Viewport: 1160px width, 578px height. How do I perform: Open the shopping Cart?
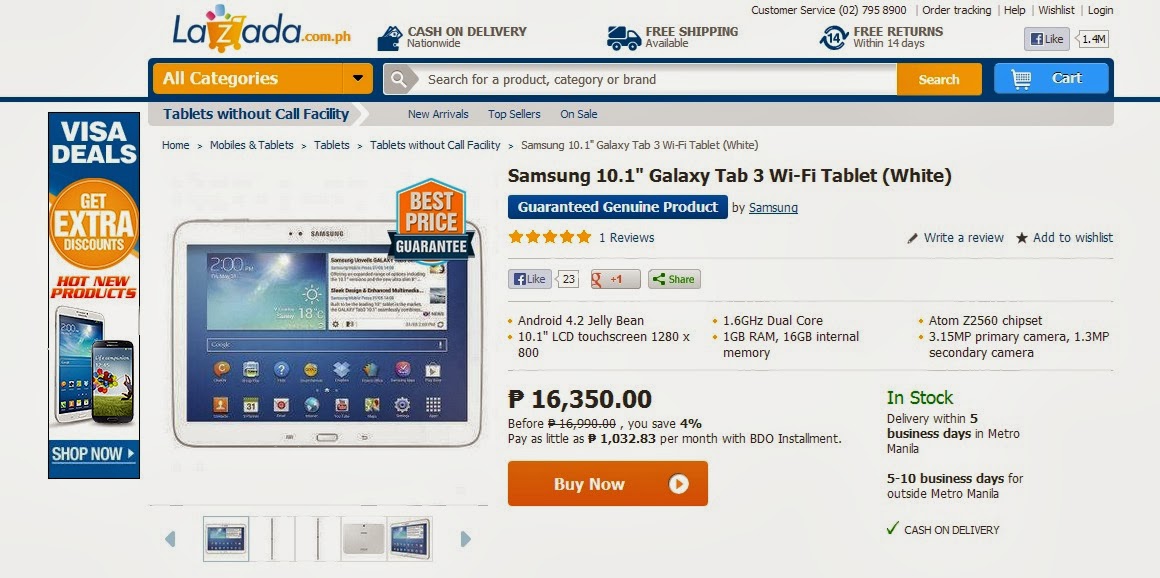tap(1051, 78)
